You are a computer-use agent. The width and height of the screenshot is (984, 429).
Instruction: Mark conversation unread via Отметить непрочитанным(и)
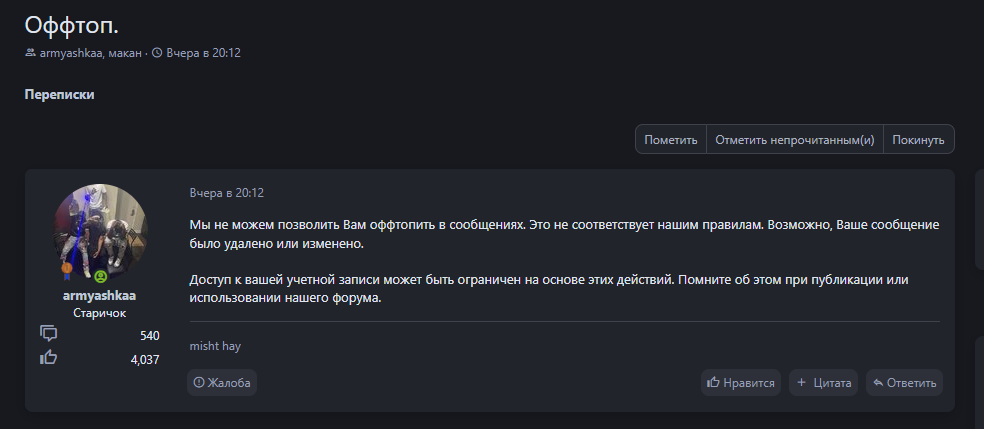(794, 140)
